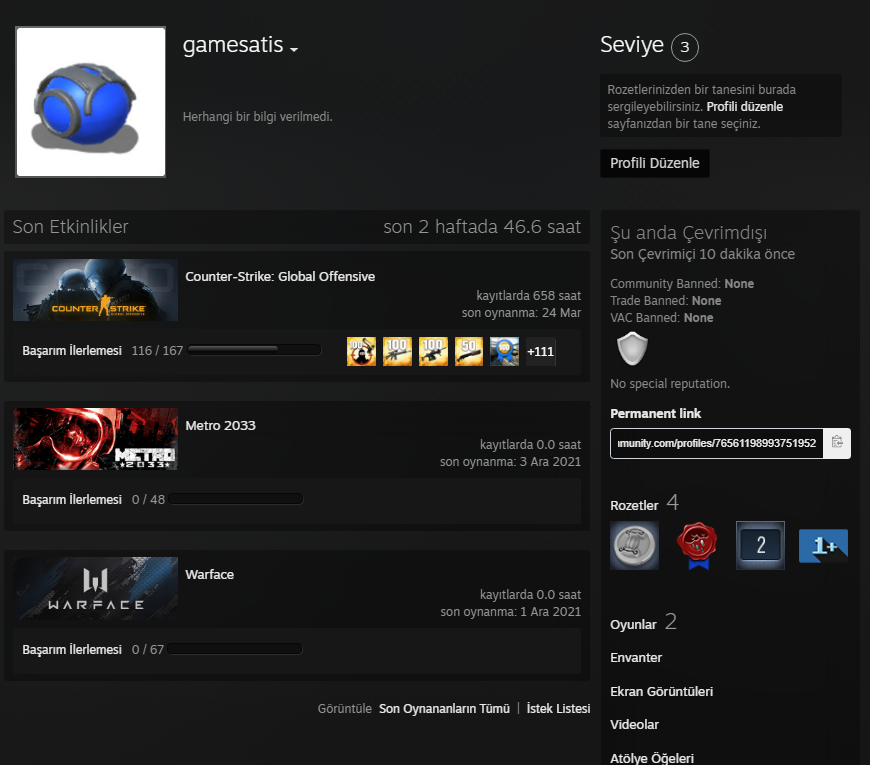Click Warface Başarım İlerlemesi label
Viewport: 870px width, 765px height.
[x=72, y=649]
